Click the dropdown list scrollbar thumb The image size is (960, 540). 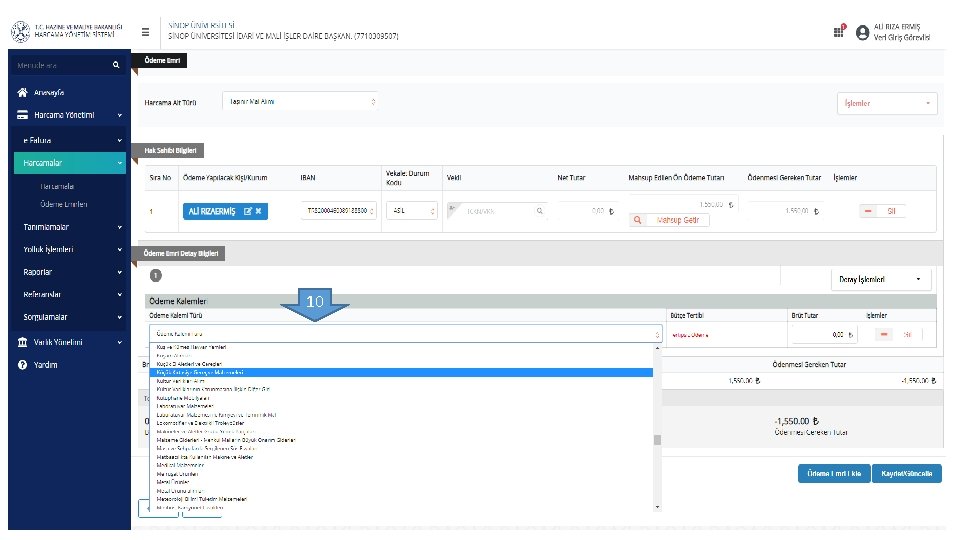click(658, 440)
